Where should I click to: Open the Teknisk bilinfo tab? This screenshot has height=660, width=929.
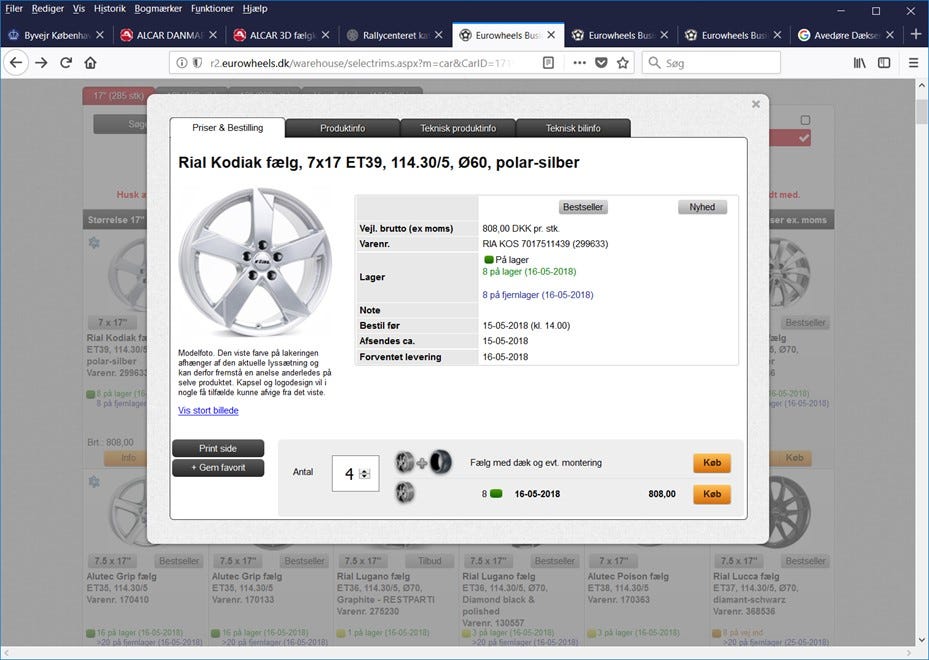(x=573, y=128)
